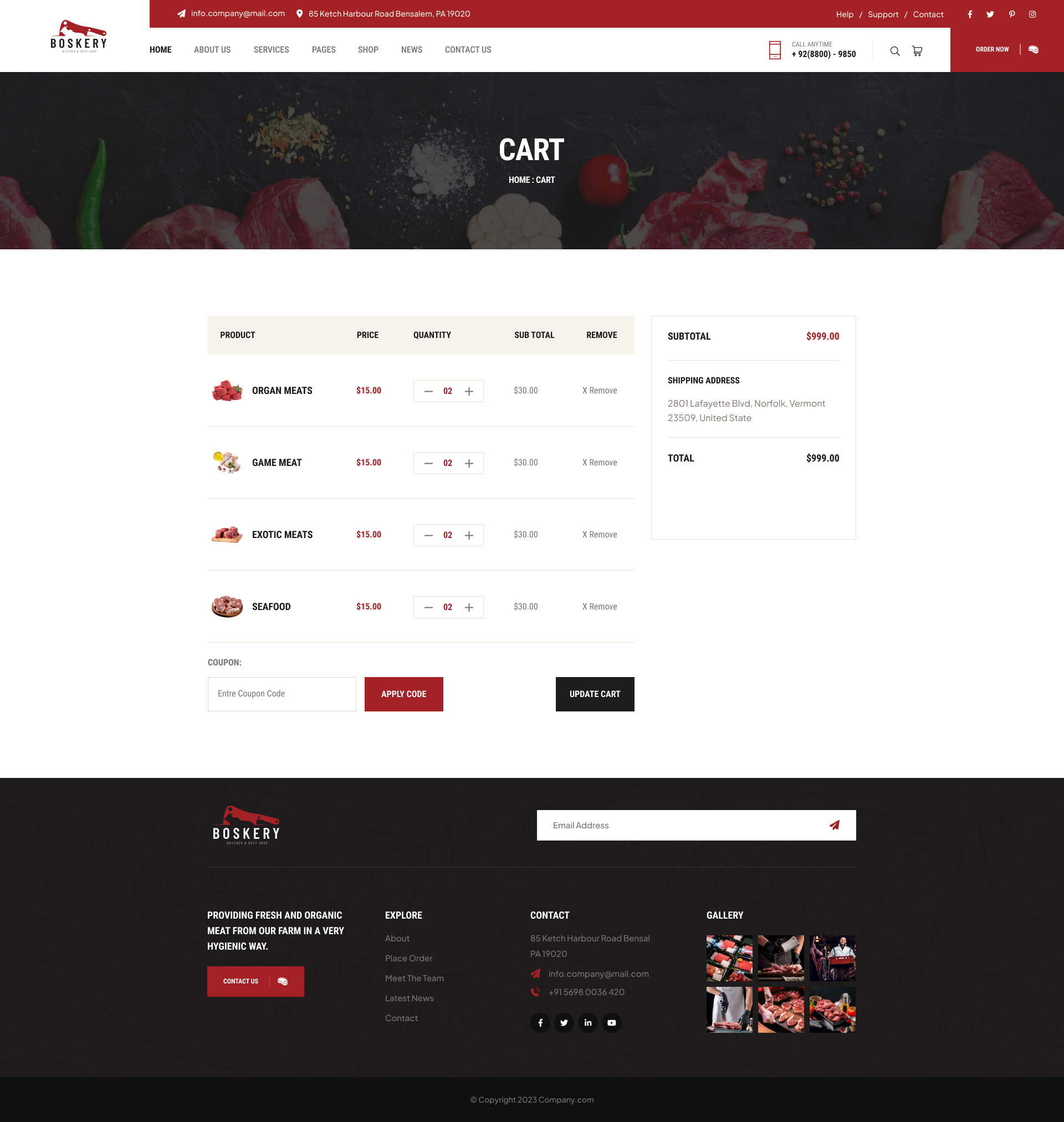Screen dimensions: 1064x1122
Task: Click the YouTube icon in footer
Action: 611,1022
